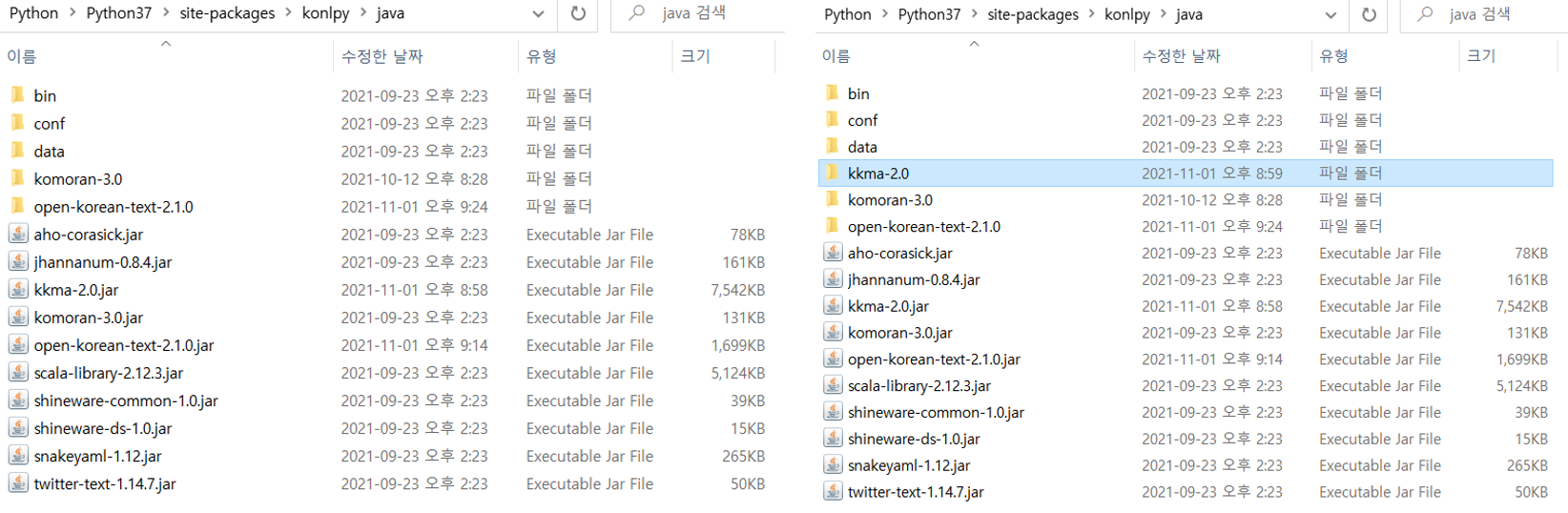Go to Python37 in right breadcrumb
This screenshot has height=513, width=1568.
click(929, 14)
